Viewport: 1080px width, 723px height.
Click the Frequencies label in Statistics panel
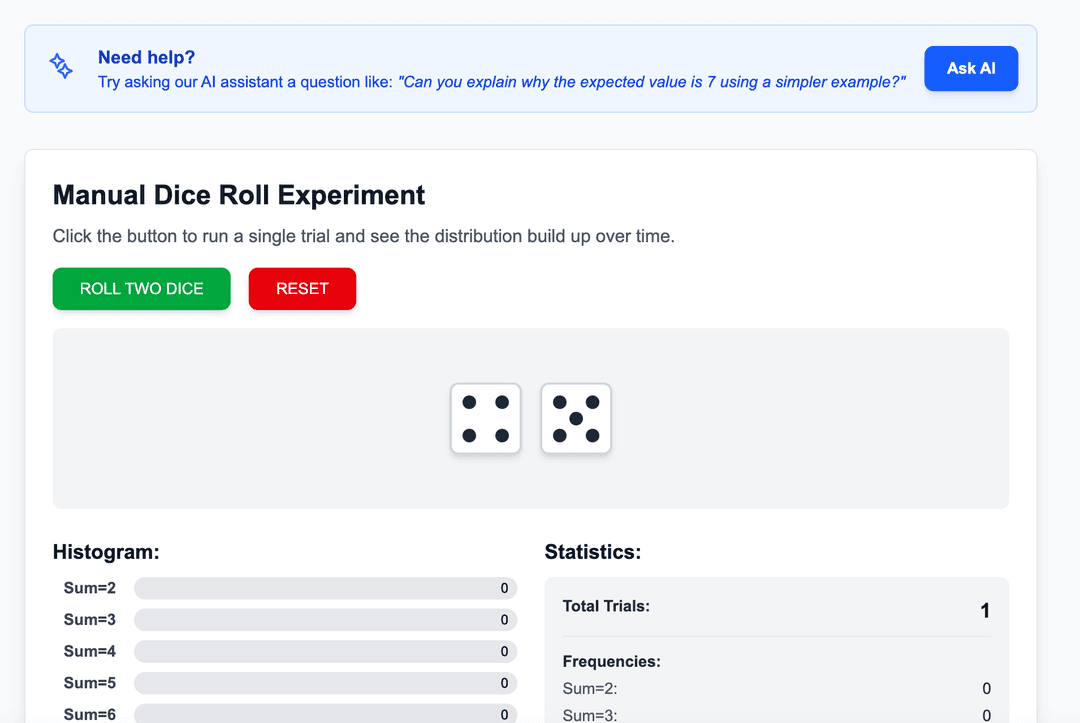[x=611, y=661]
